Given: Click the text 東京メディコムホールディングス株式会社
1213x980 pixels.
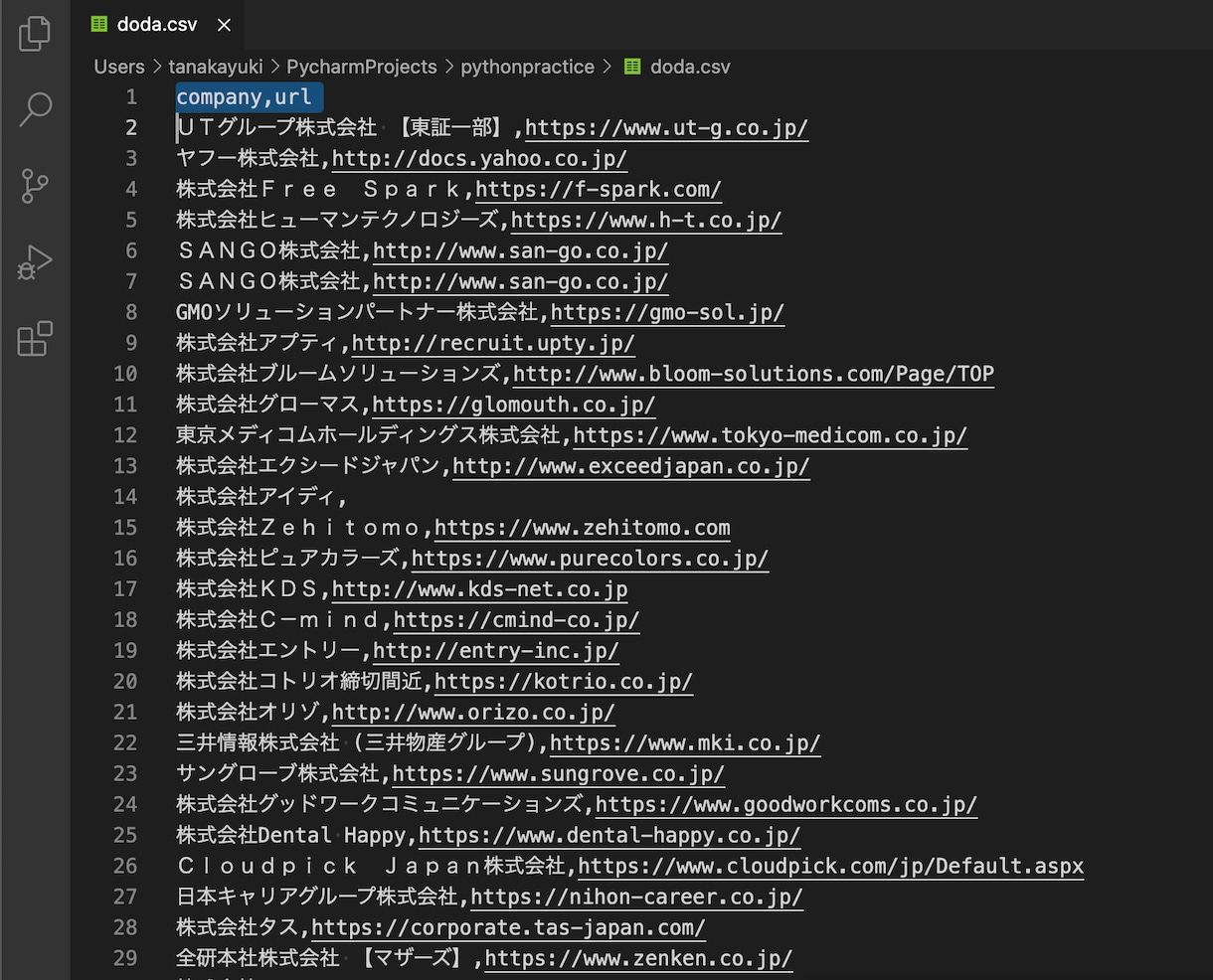Looking at the screenshot, I should click(x=368, y=435).
